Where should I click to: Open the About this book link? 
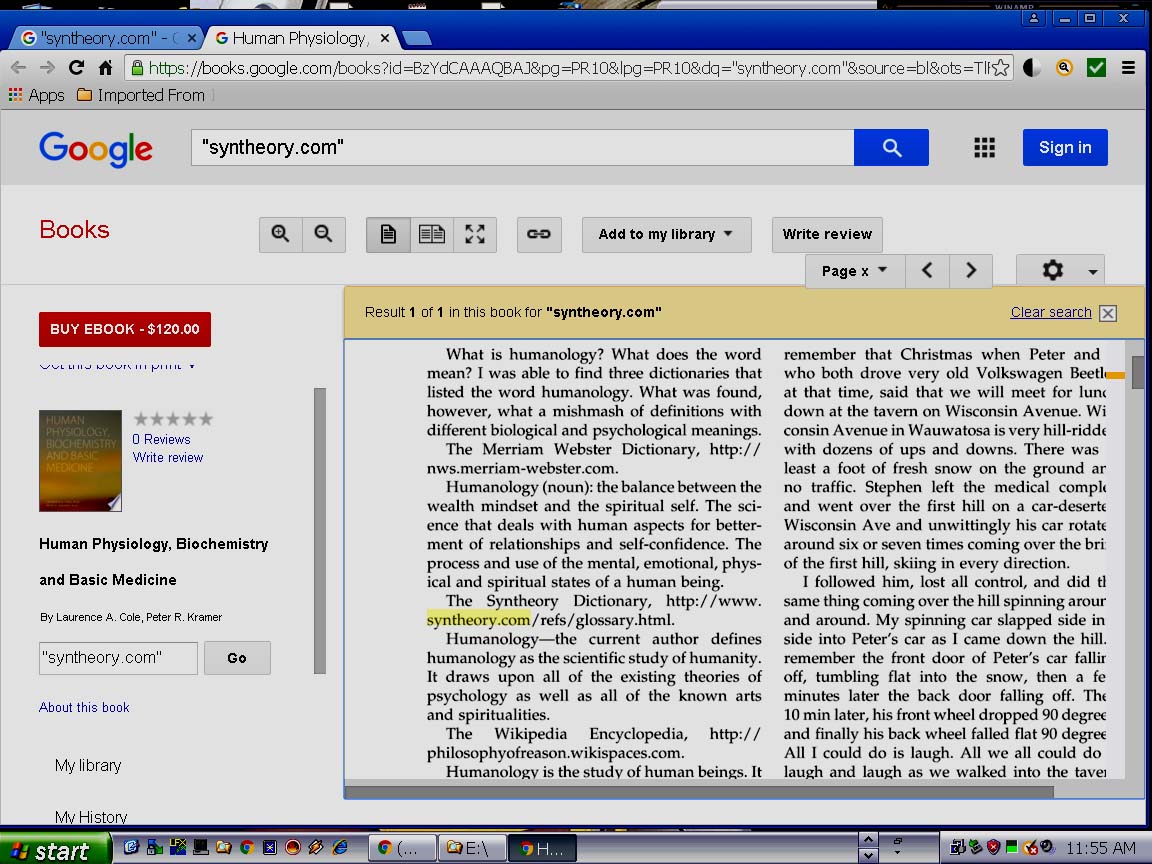[84, 708]
